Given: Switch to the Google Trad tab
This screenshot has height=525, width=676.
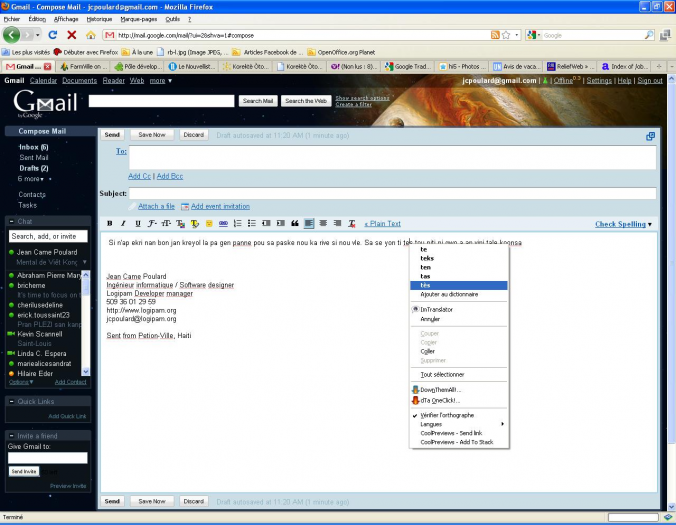Looking at the screenshot, I should (407, 66).
